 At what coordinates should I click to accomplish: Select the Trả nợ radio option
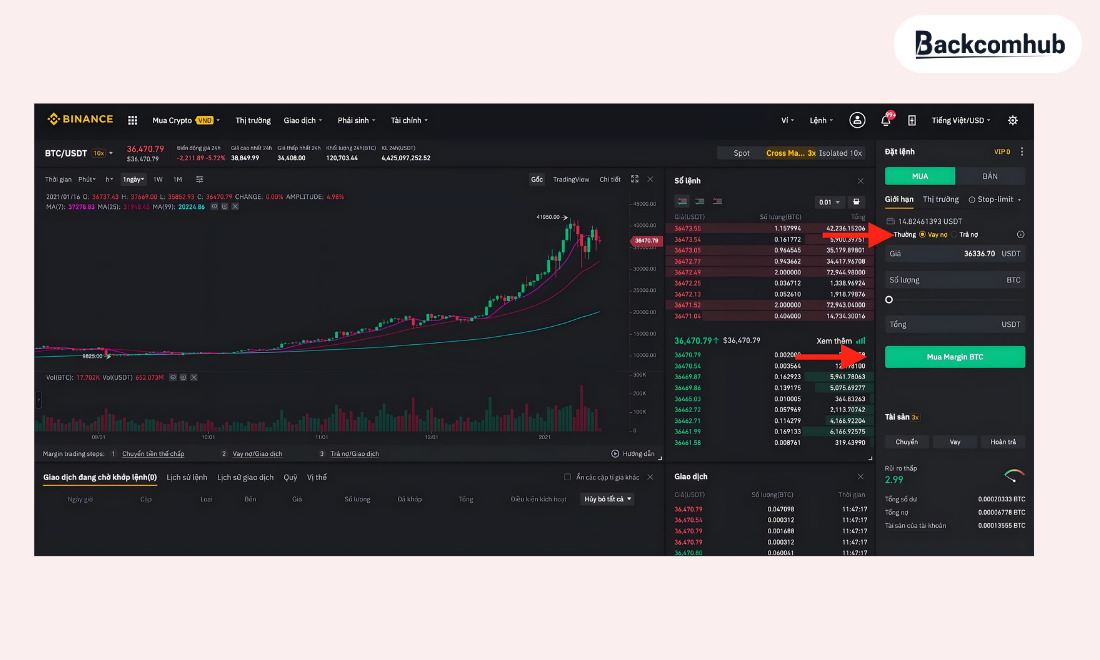[965, 235]
